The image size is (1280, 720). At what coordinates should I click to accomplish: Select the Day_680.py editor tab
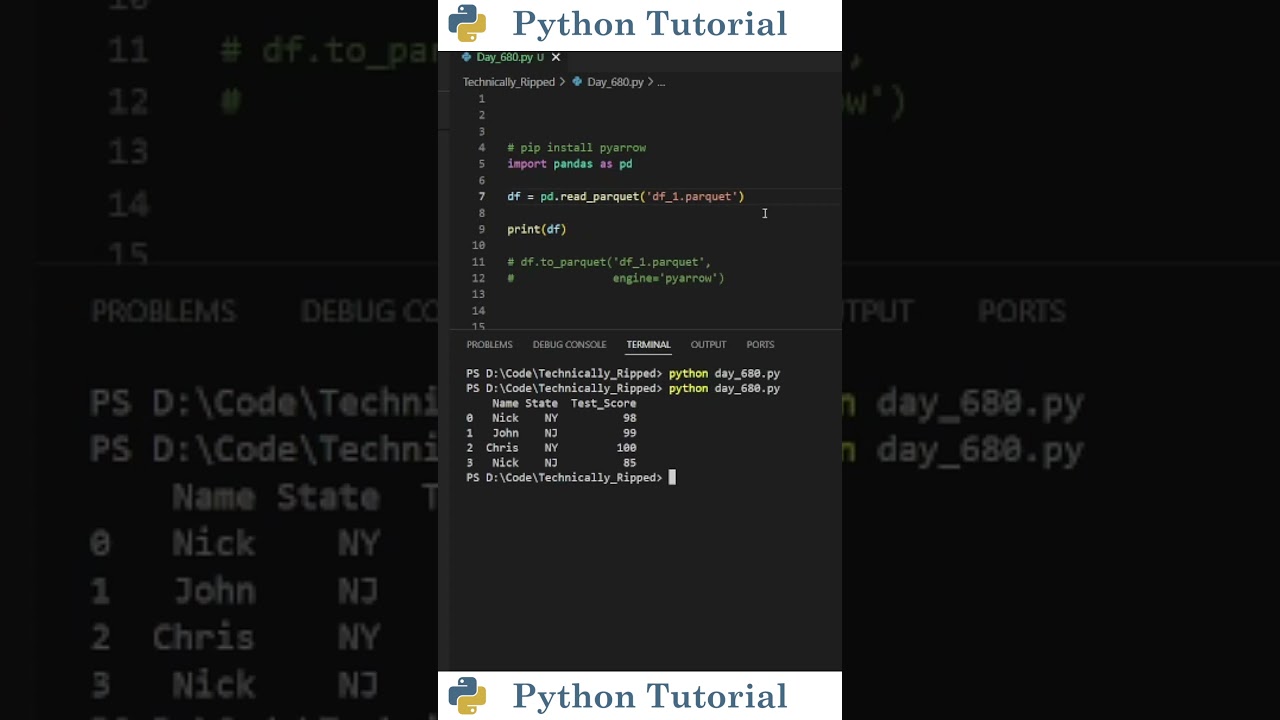[510, 57]
